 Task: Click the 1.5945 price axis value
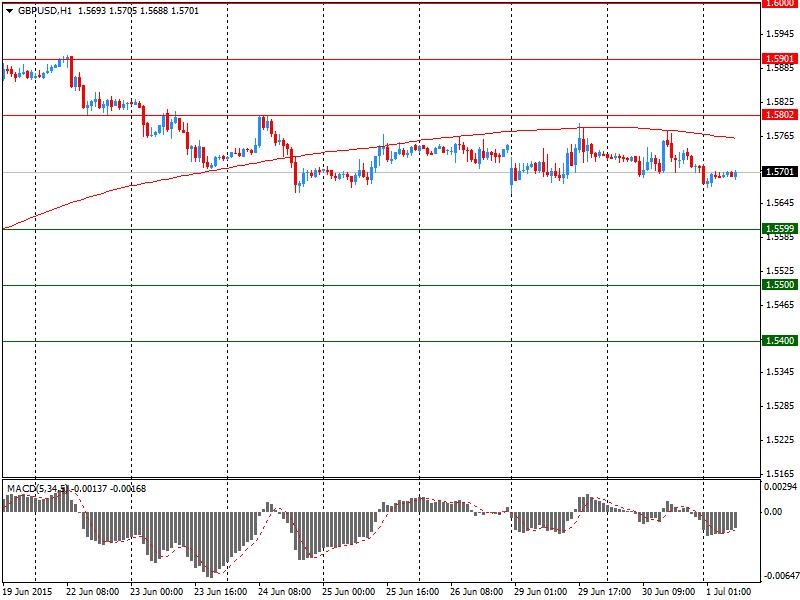(x=780, y=34)
